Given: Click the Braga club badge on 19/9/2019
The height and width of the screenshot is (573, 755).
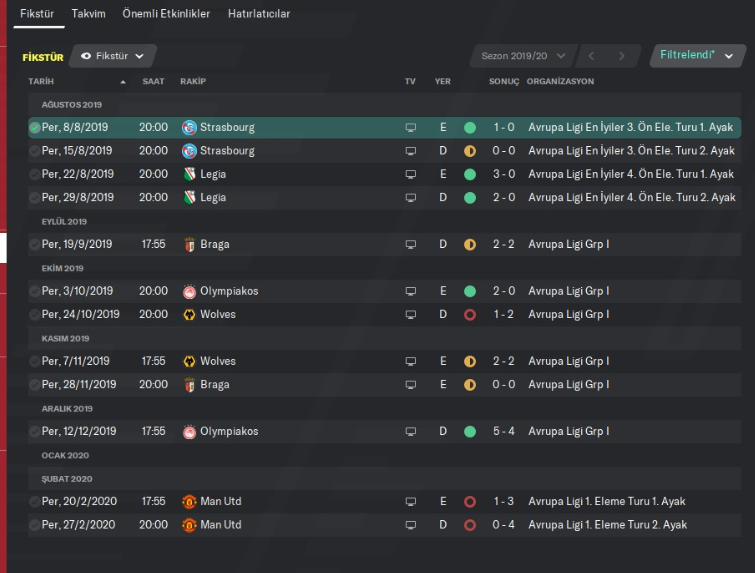Looking at the screenshot, I should click(x=189, y=244).
